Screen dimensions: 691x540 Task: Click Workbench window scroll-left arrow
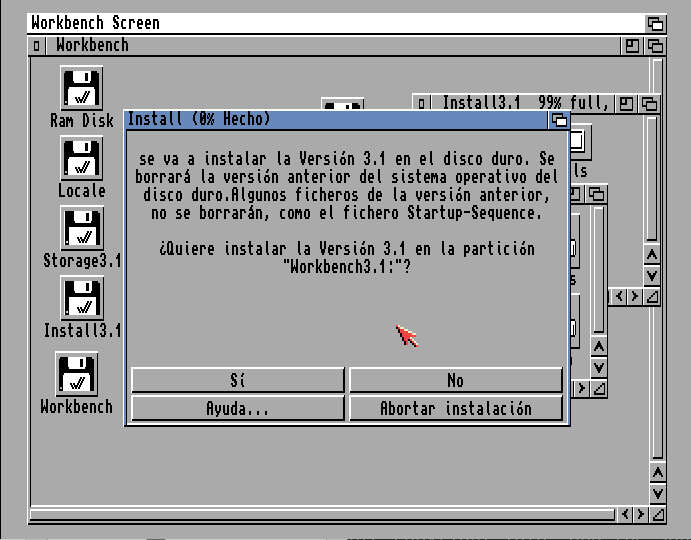click(x=625, y=514)
